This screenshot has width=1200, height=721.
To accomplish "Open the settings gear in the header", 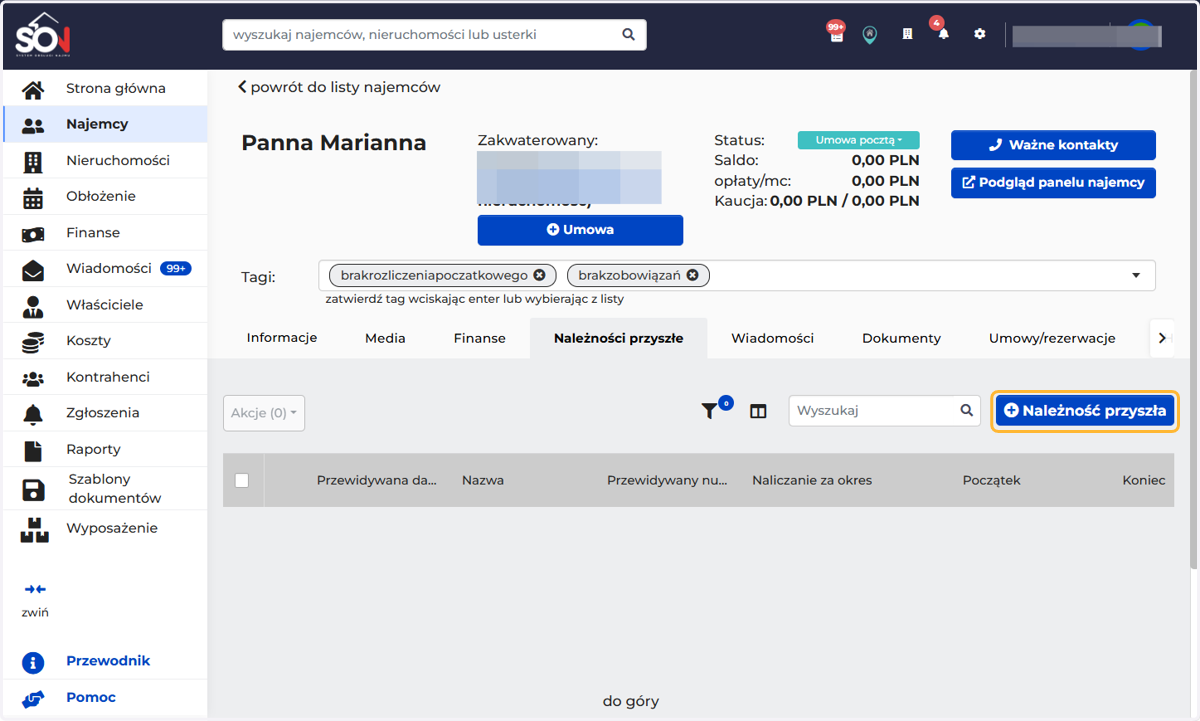I will pyautogui.click(x=980, y=34).
